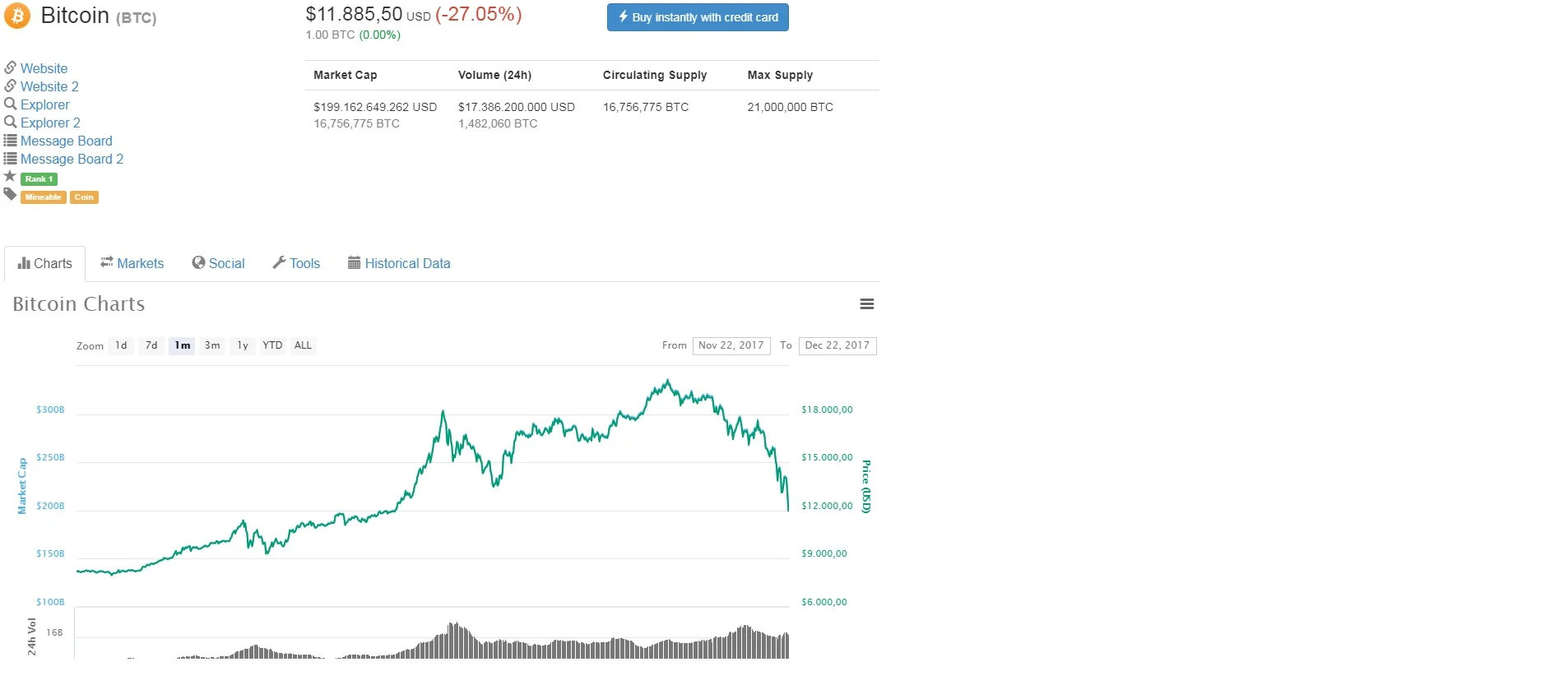Click the peak of the price line
Screen dimensions: 1568x685
click(667, 381)
